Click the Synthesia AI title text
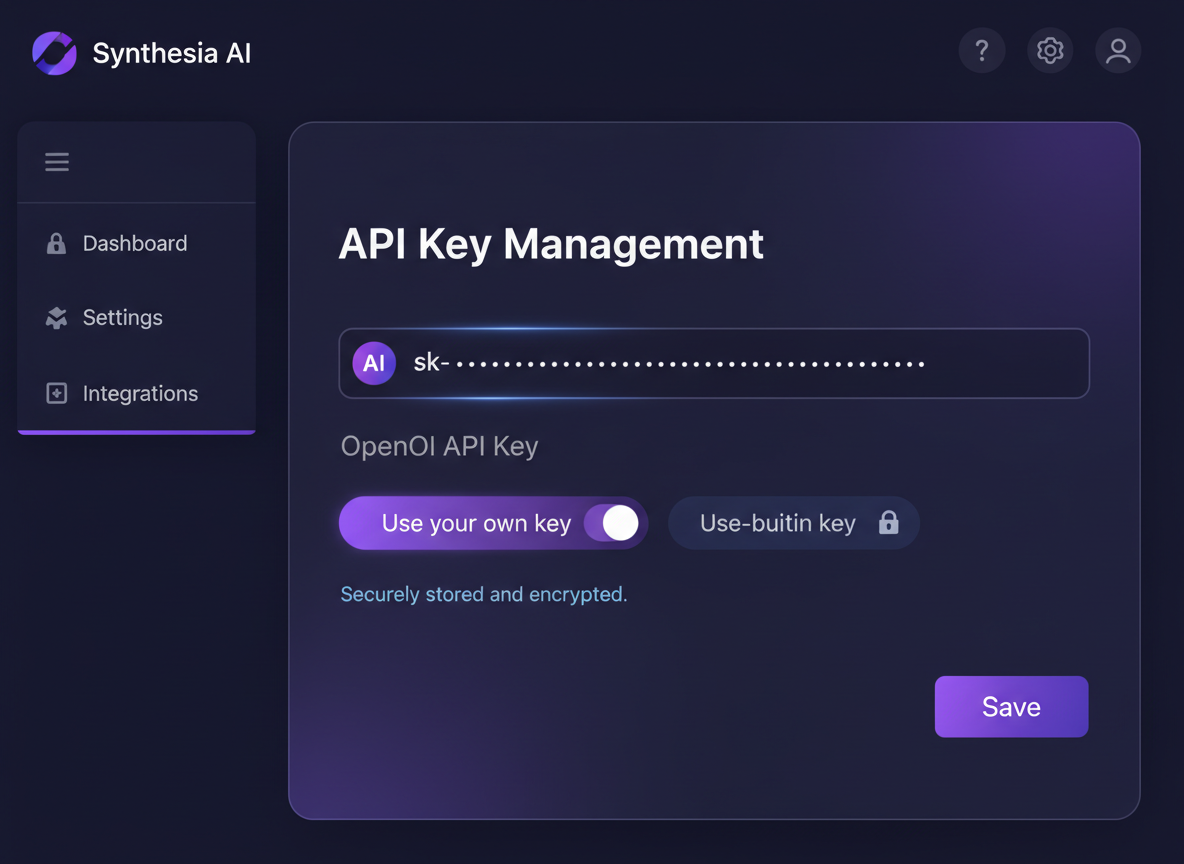Viewport: 1184px width, 864px height. (x=171, y=54)
